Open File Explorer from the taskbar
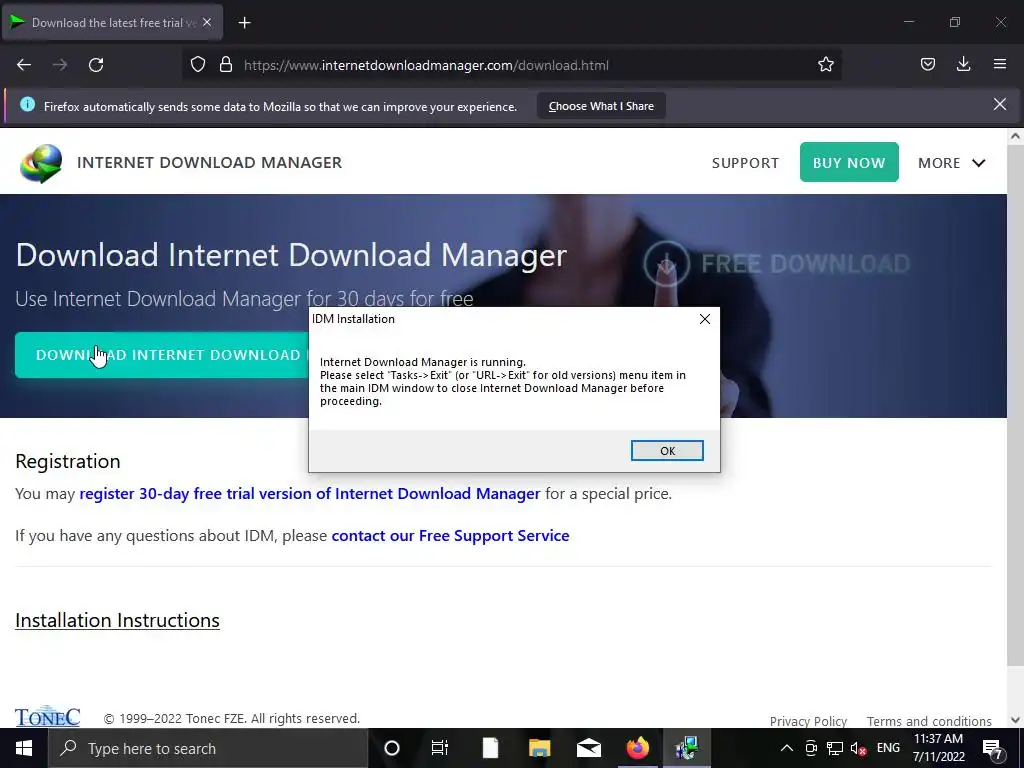Screen dimensions: 1024x768 coord(539,748)
